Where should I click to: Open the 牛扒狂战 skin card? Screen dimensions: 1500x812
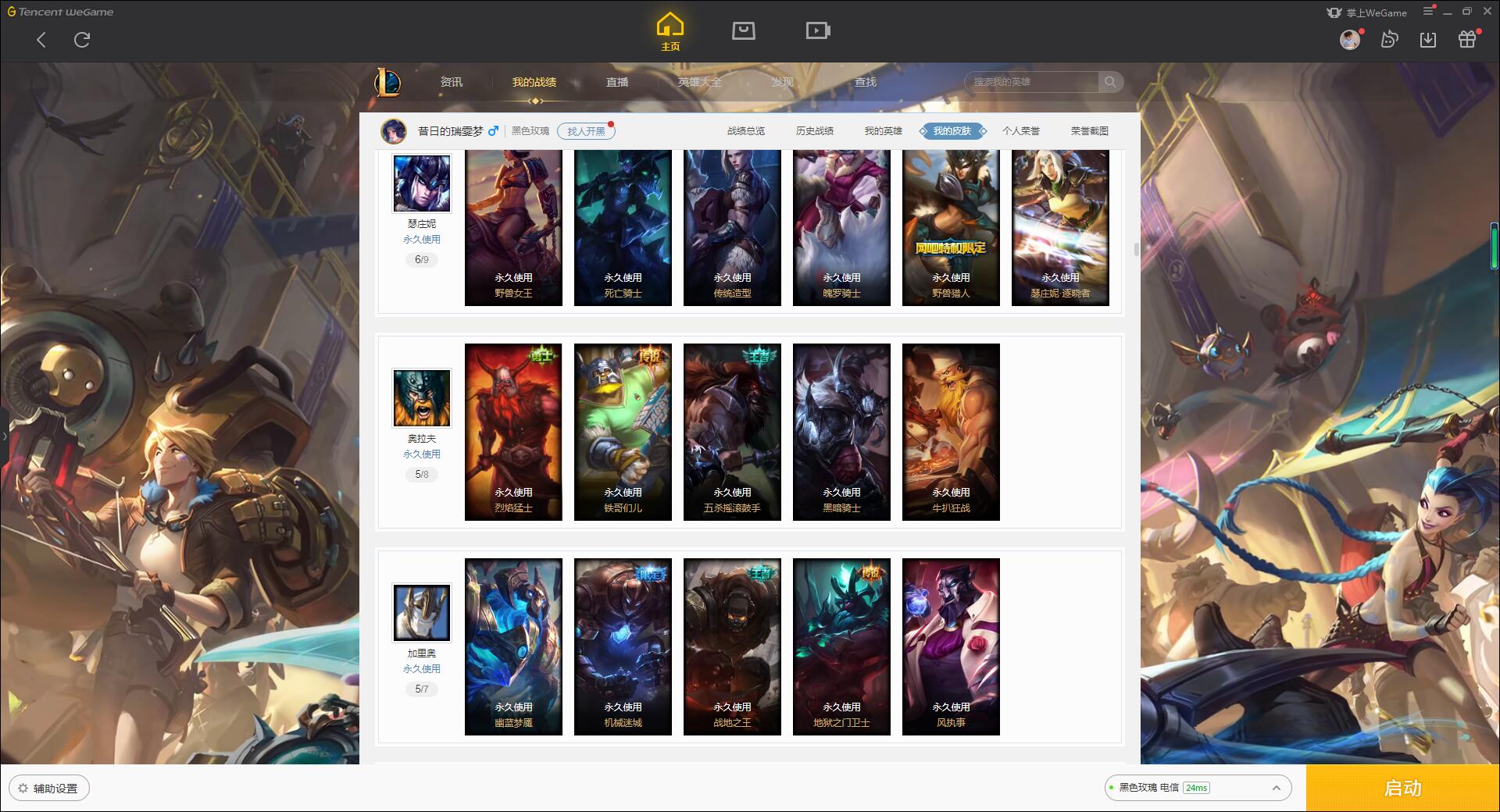tap(951, 432)
